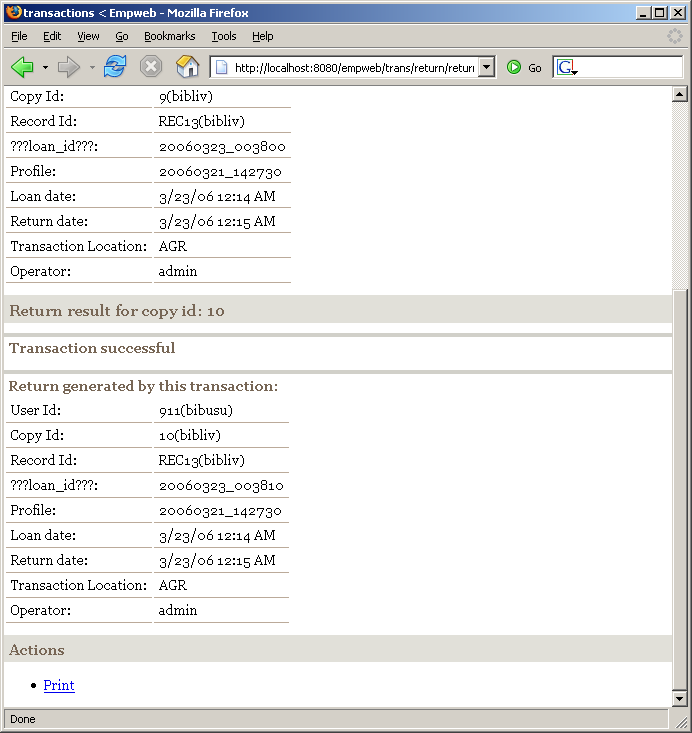Viewport: 692px width, 733px height.
Task: Click the scrollbar up arrow
Action: [x=679, y=94]
